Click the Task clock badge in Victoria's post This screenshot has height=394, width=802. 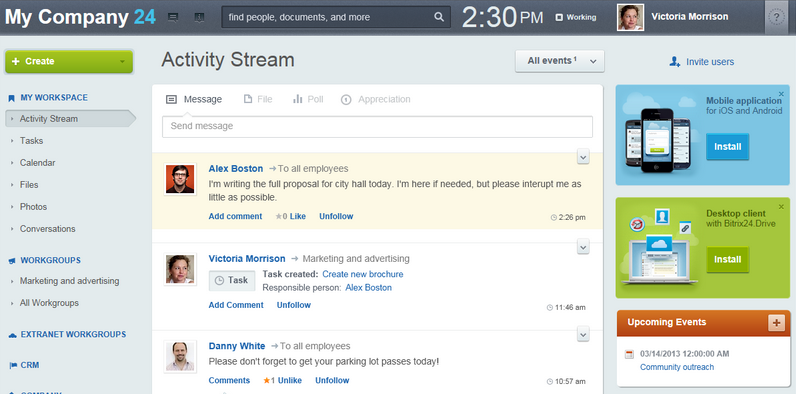coord(232,280)
